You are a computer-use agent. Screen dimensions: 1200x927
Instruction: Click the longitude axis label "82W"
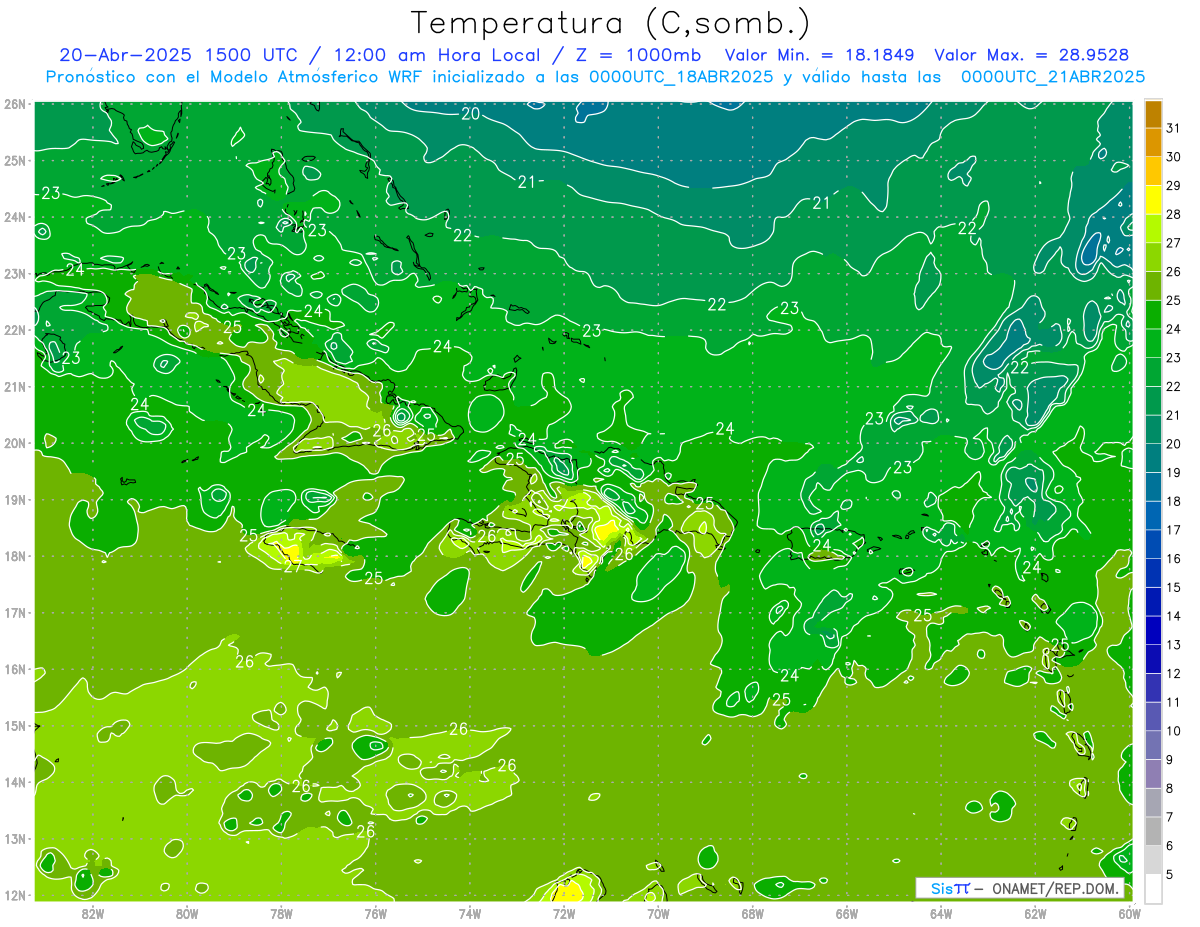click(x=92, y=913)
